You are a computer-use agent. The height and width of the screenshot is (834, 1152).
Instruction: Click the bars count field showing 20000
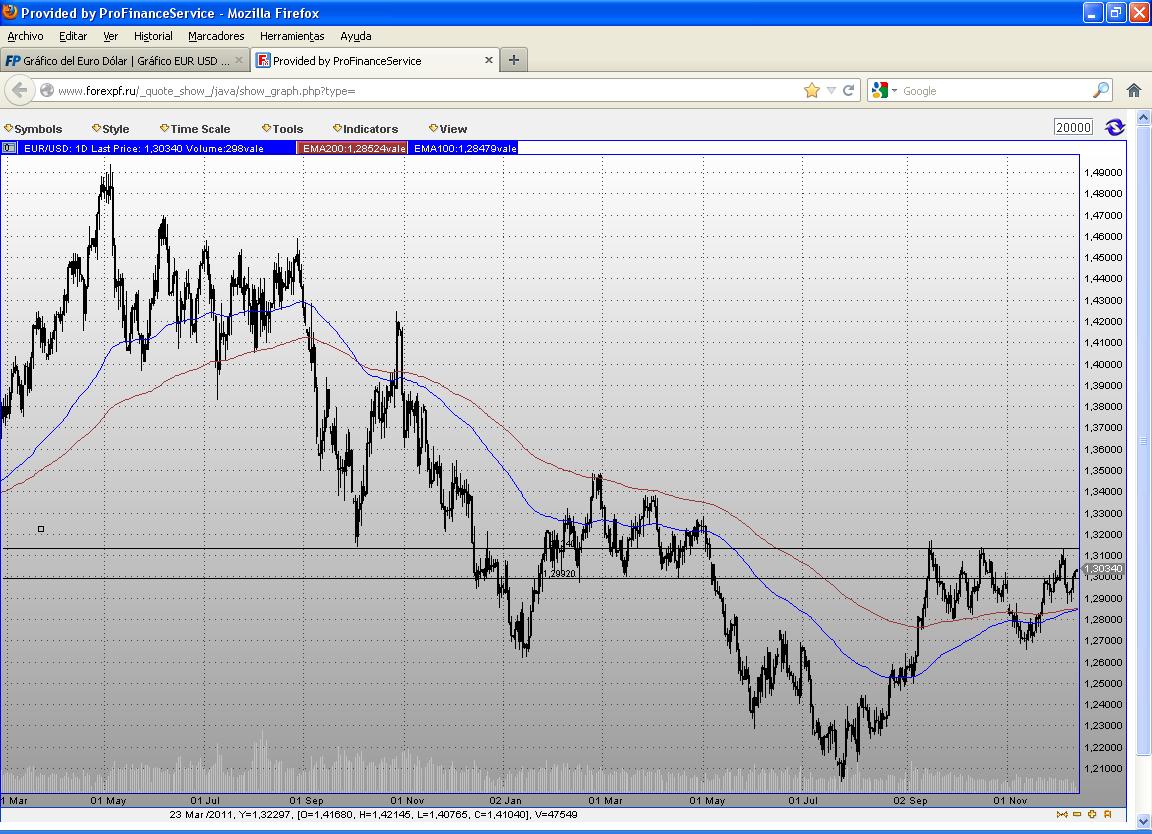[x=1073, y=128]
